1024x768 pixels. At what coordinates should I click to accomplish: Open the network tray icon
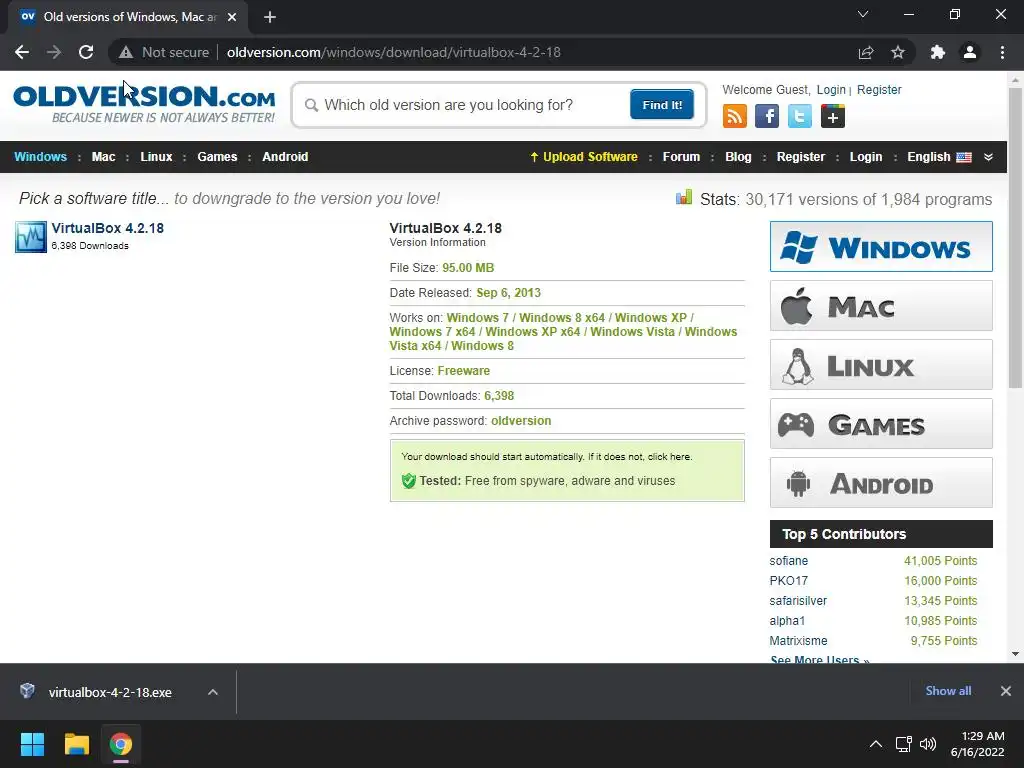904,744
